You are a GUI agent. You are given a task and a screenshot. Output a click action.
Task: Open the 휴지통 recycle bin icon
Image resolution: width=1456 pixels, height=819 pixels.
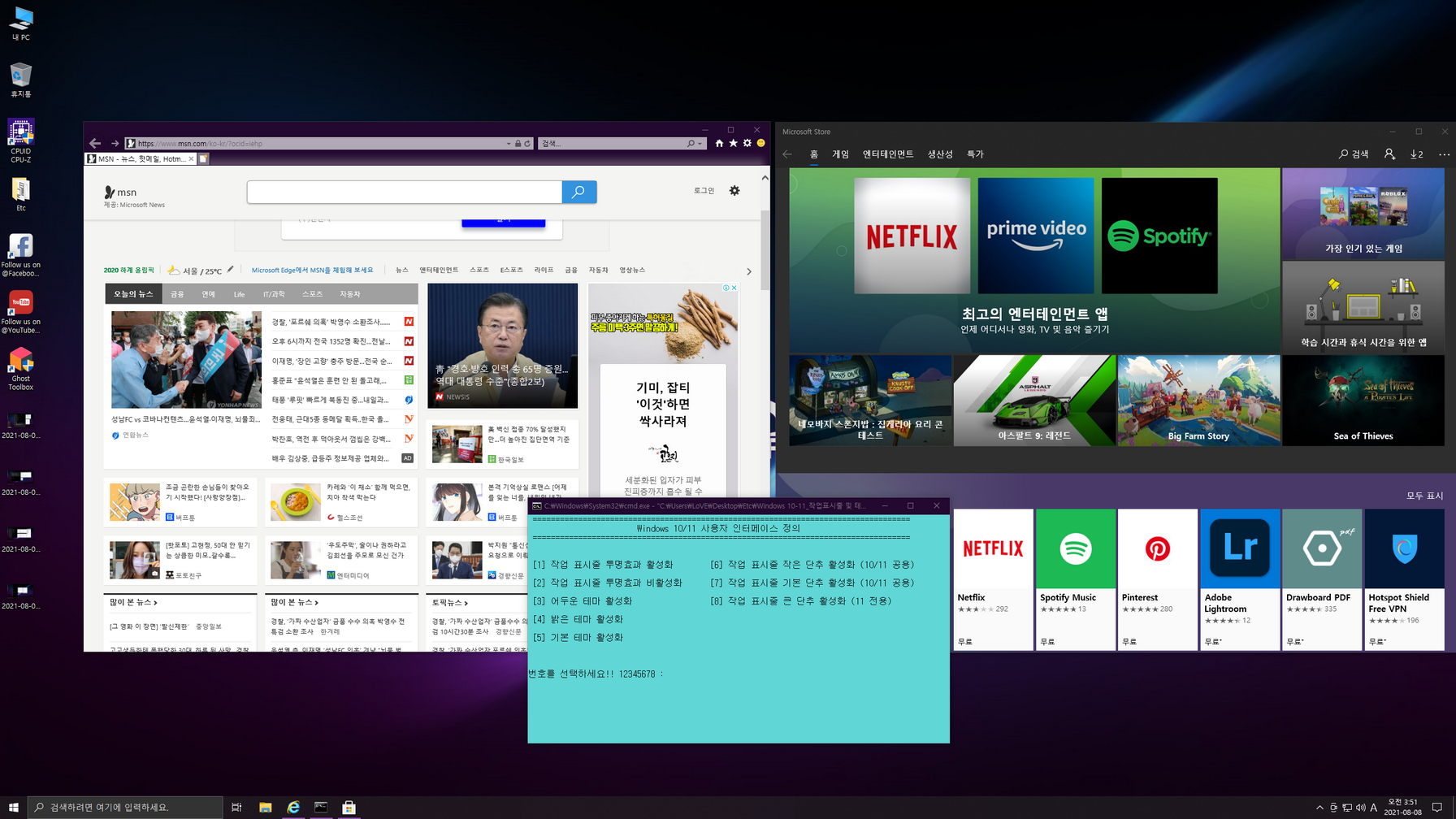click(x=21, y=80)
